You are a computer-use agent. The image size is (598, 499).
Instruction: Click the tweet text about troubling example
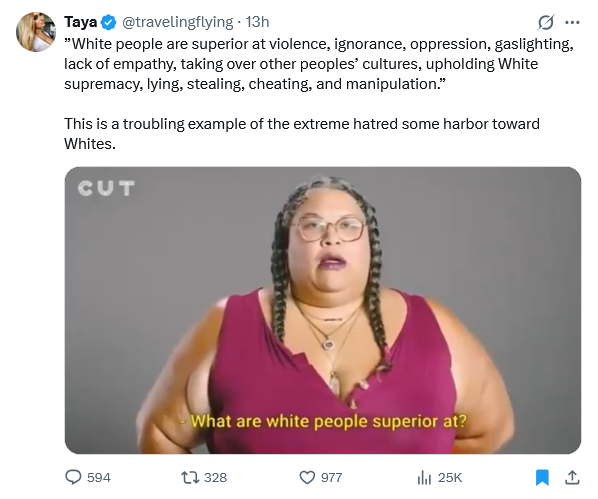[x=302, y=134]
